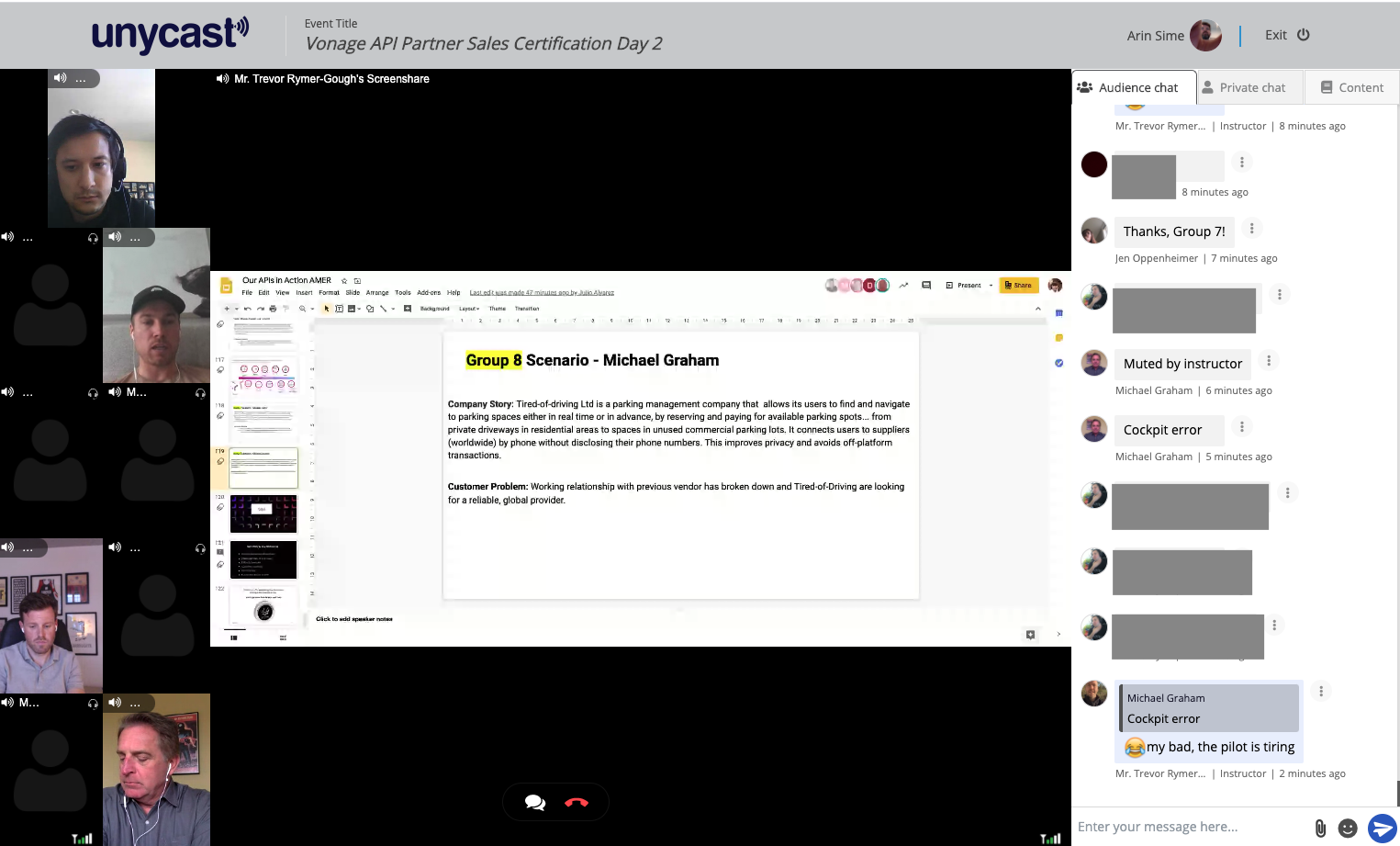Click the Move to folder icon in Slides
The width and height of the screenshot is (1400, 846).
point(357,281)
